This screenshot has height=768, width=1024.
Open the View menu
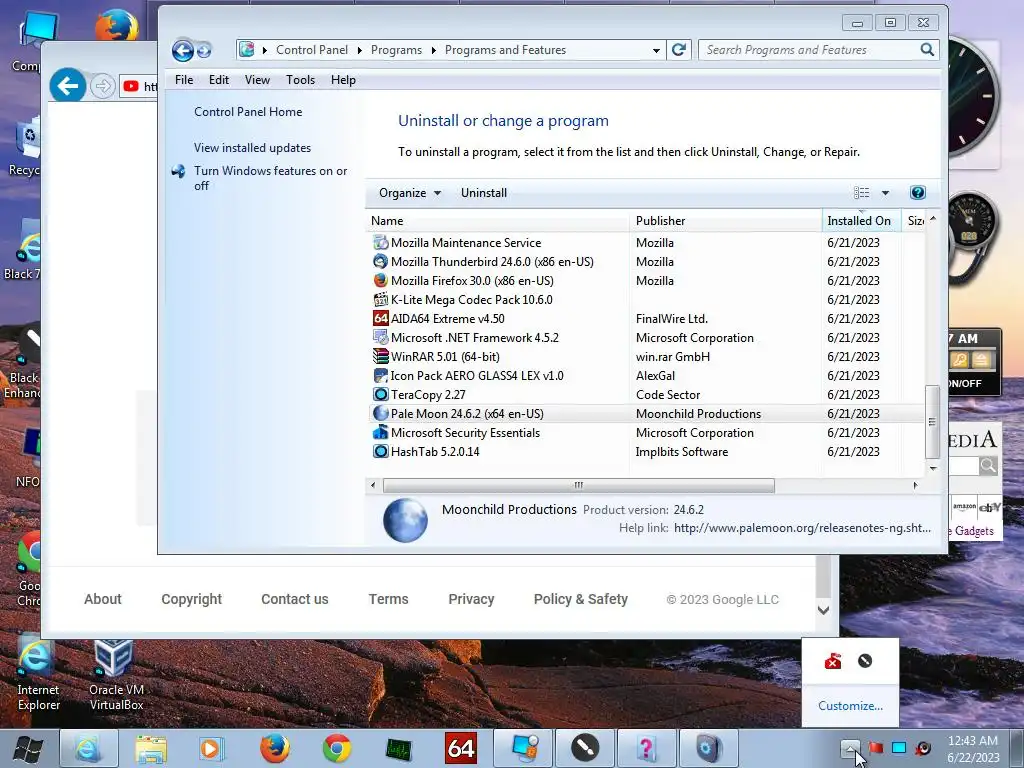257,80
